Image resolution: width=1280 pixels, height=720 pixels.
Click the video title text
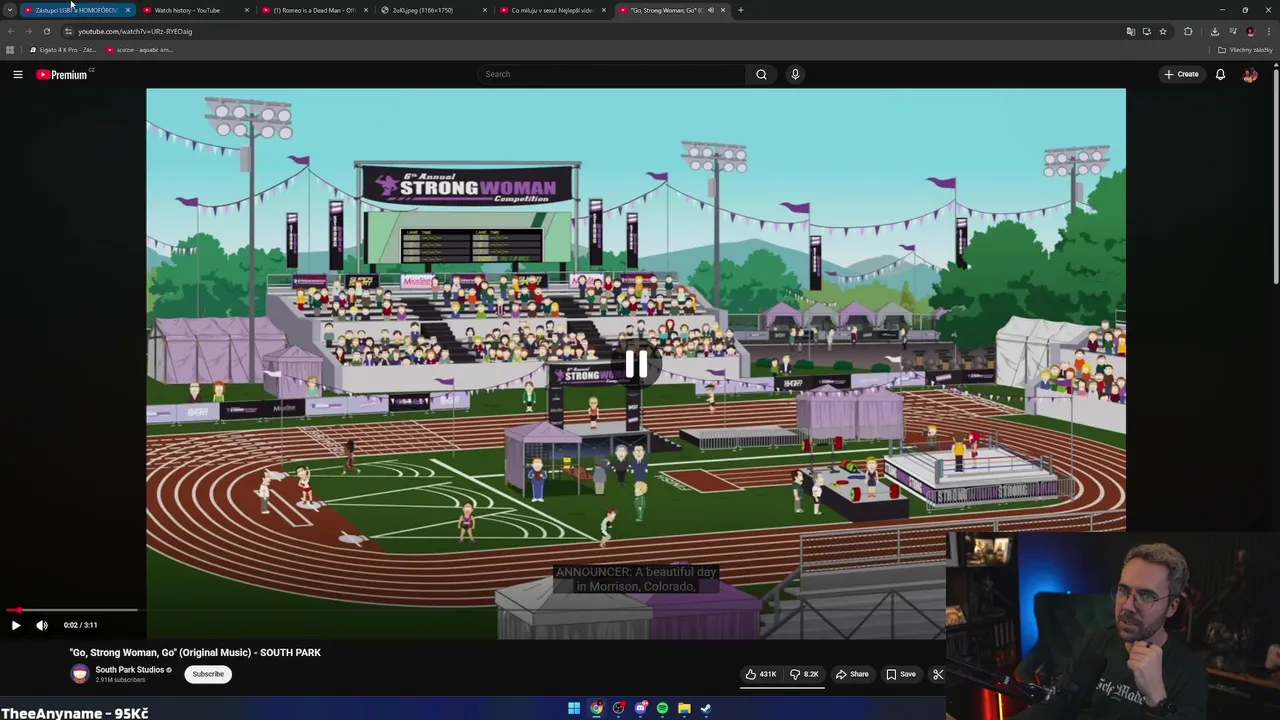tap(195, 652)
